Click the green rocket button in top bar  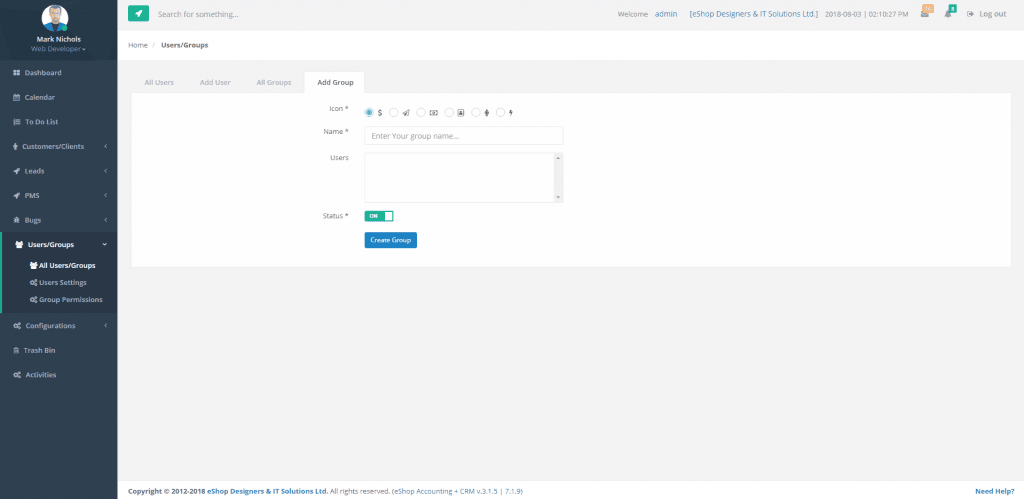click(138, 14)
